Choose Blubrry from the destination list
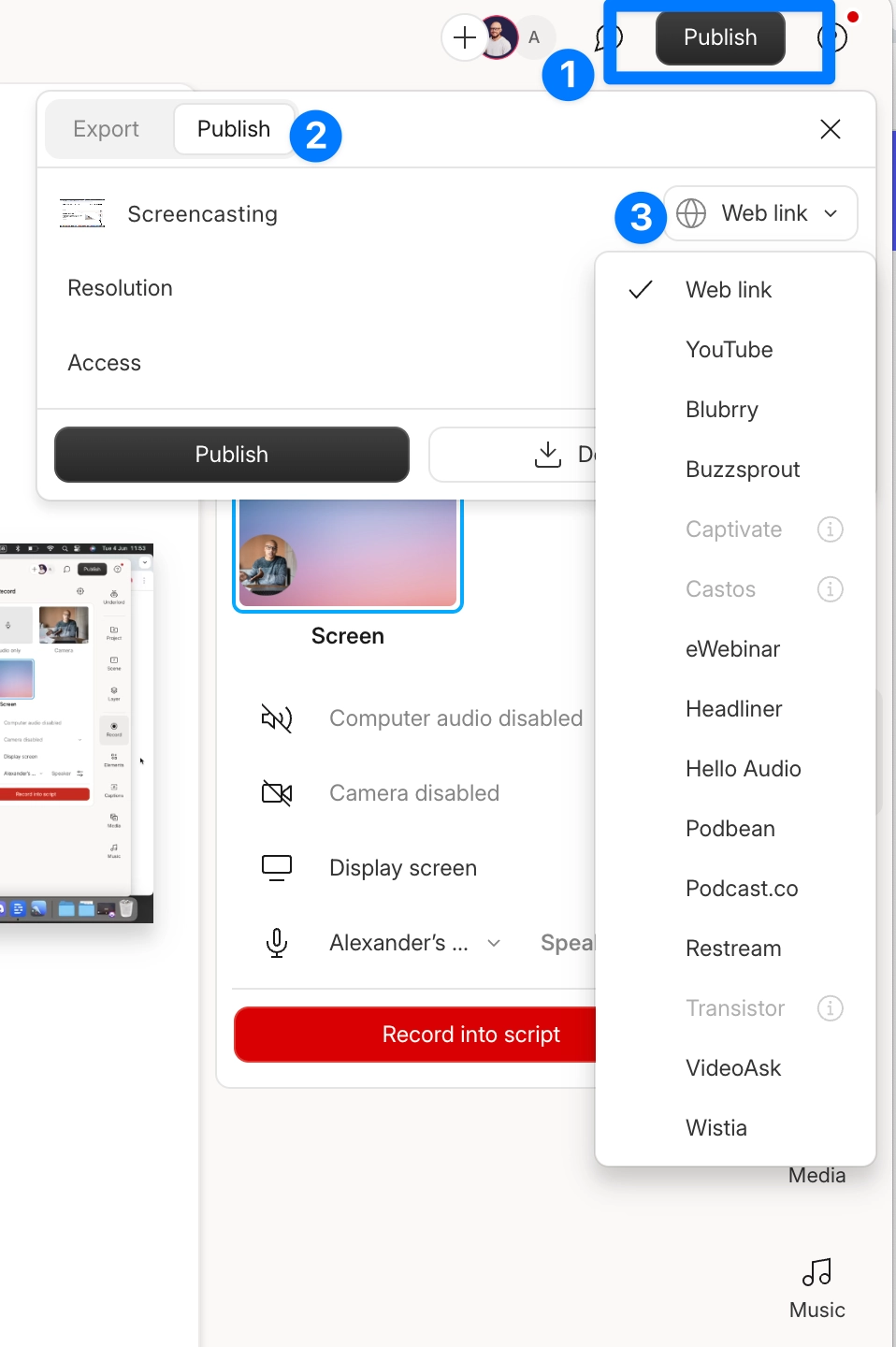Viewport: 896px width, 1347px height. point(735,410)
